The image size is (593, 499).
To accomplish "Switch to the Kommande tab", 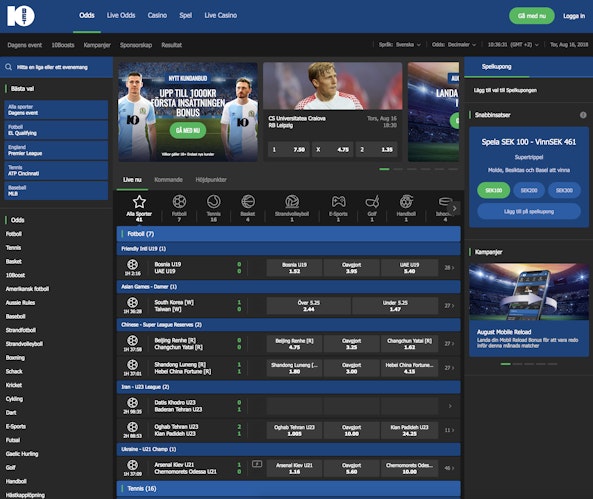I will click(168, 180).
